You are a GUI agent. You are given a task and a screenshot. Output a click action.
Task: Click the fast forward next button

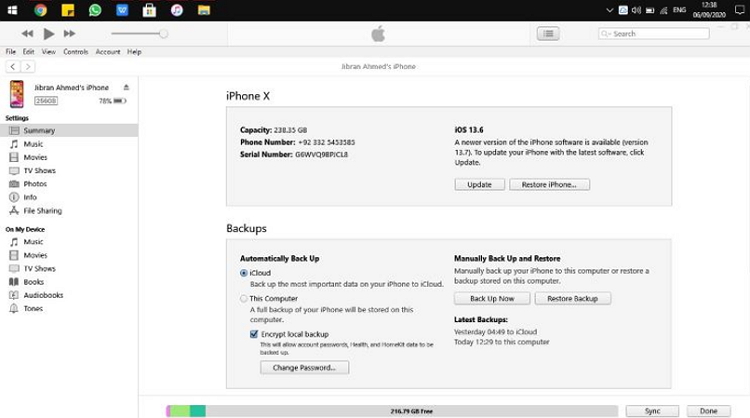pos(69,33)
